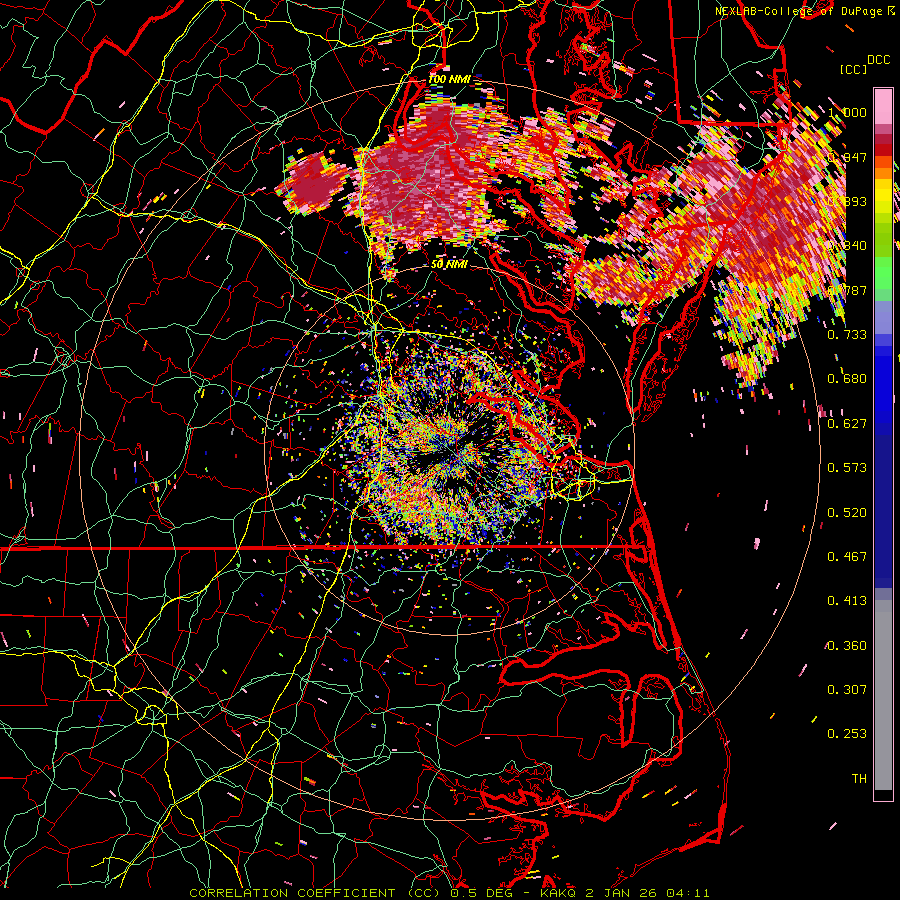The width and height of the screenshot is (900, 900).
Task: Select the 0.520 color scale value
Action: pyautogui.click(x=847, y=513)
